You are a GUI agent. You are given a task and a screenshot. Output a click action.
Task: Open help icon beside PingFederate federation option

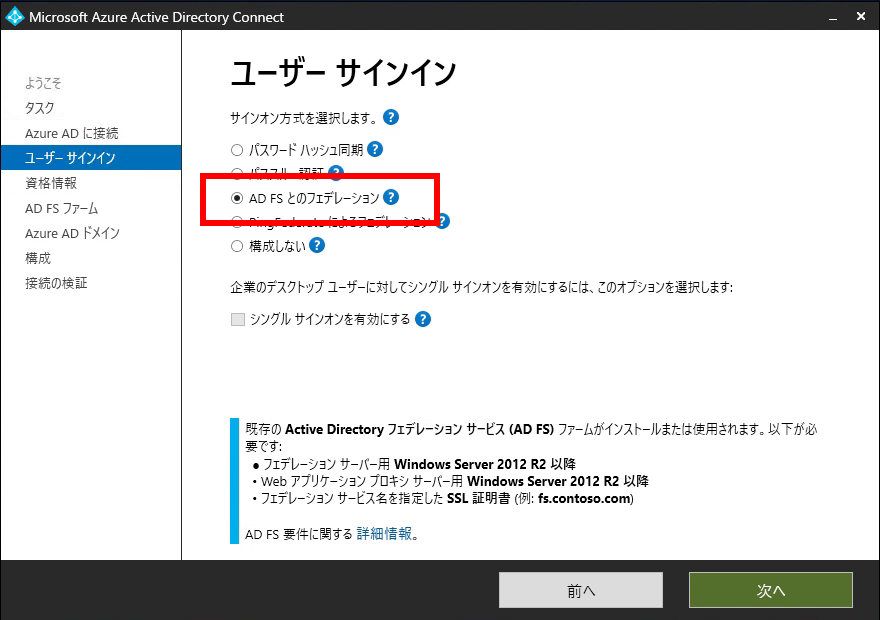point(443,222)
